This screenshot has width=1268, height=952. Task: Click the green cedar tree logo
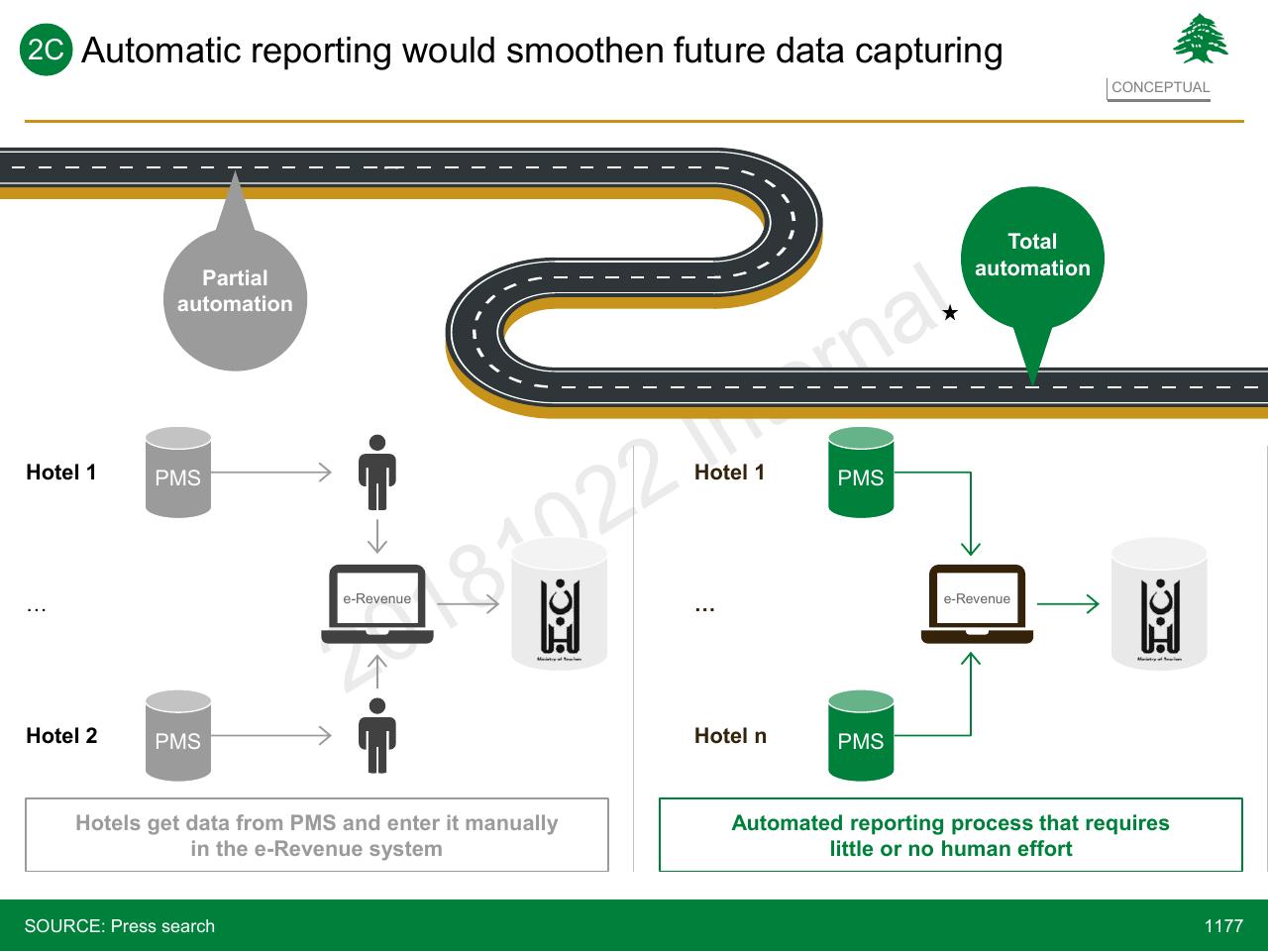(x=1201, y=40)
